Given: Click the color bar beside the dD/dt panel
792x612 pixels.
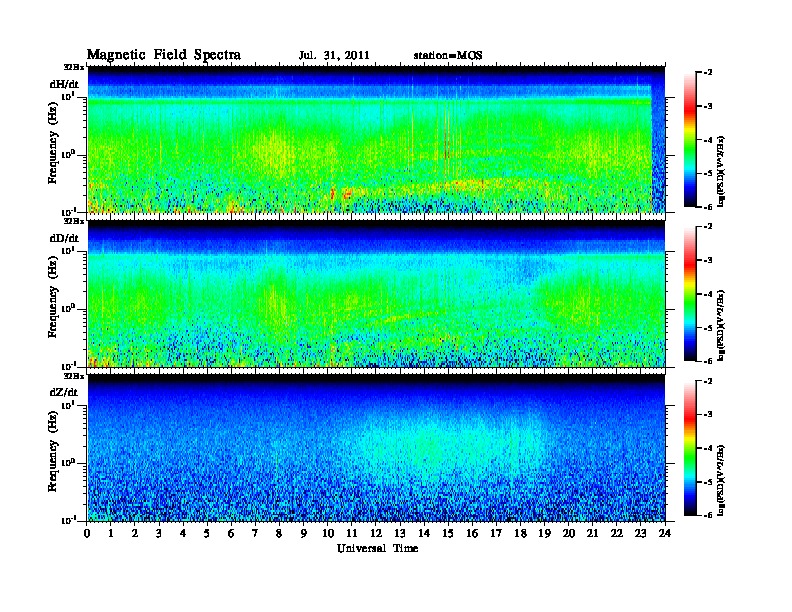Looking at the screenshot, I should coord(690,294).
